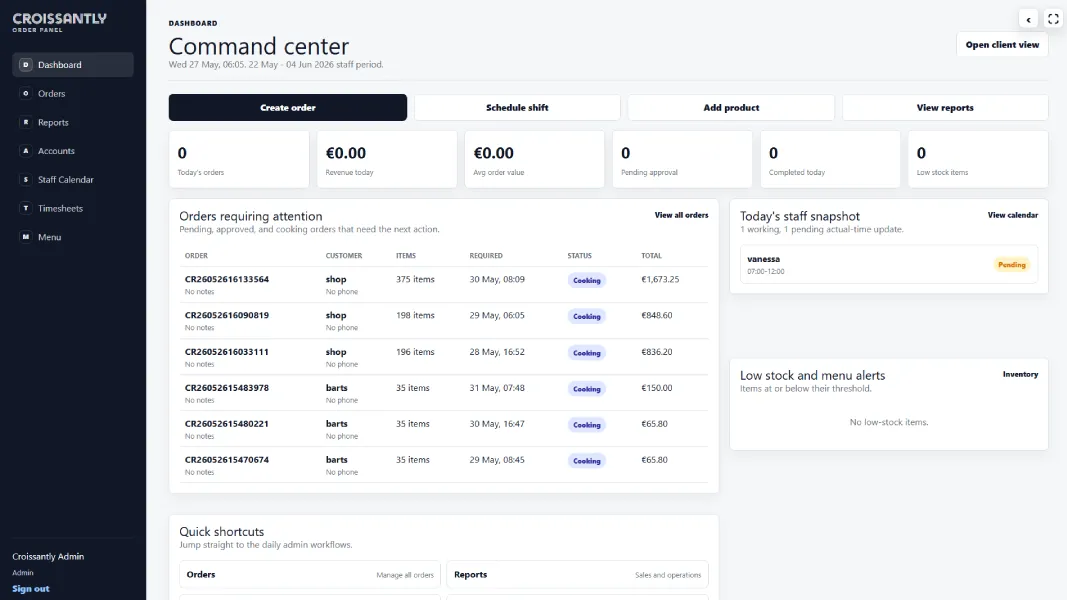1067x600 pixels.
Task: Click the REQUIRED column header
Action: [486, 256]
